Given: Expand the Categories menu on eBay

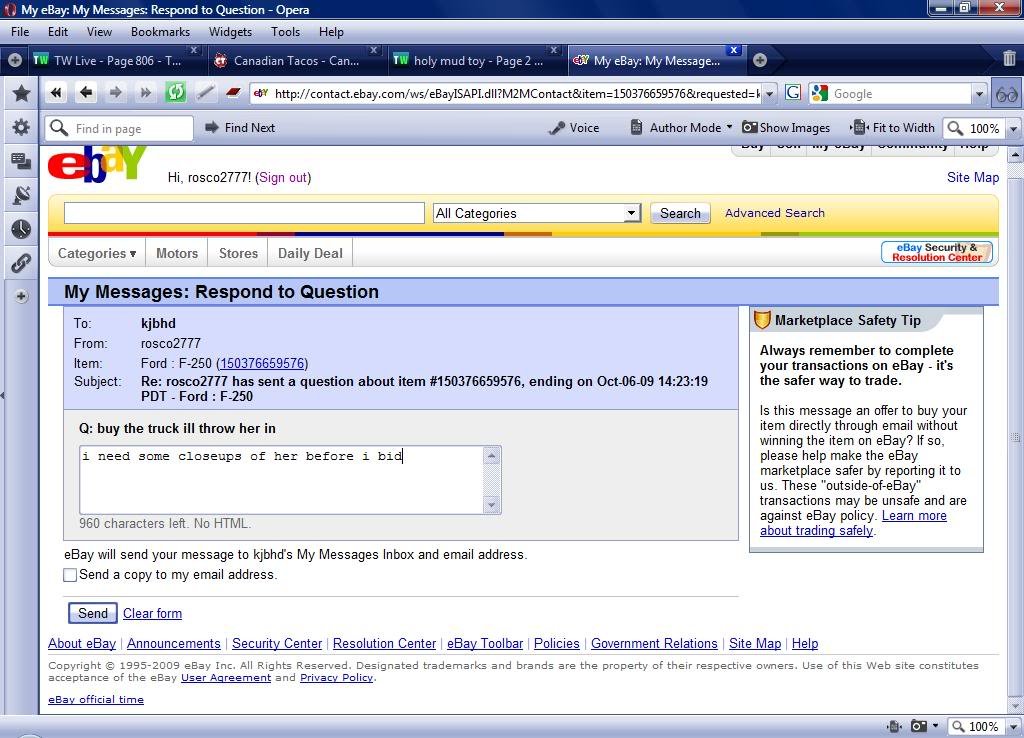Looking at the screenshot, I should 97,253.
